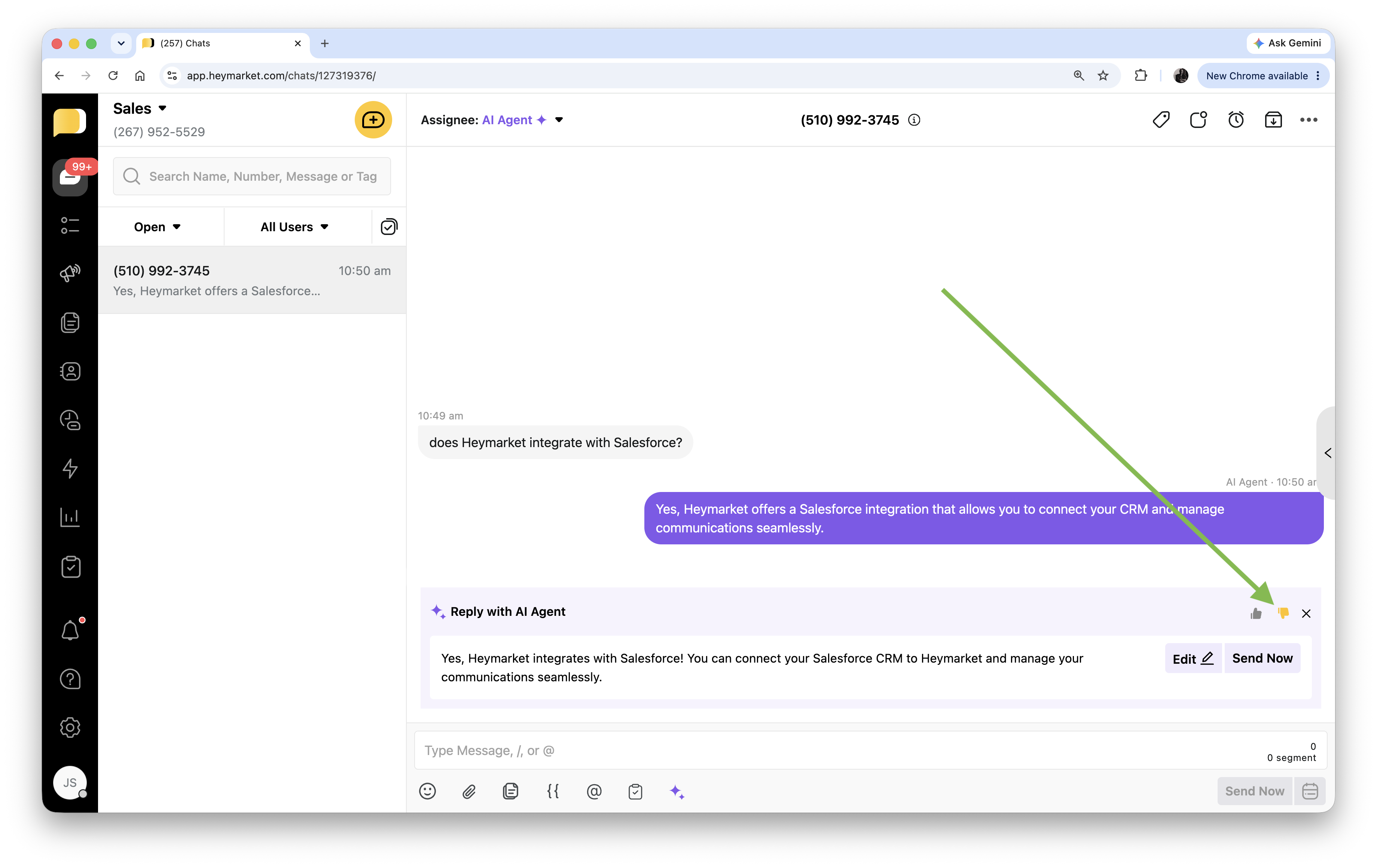The width and height of the screenshot is (1377, 868).
Task: Click the automations lightning bolt icon
Action: [70, 469]
